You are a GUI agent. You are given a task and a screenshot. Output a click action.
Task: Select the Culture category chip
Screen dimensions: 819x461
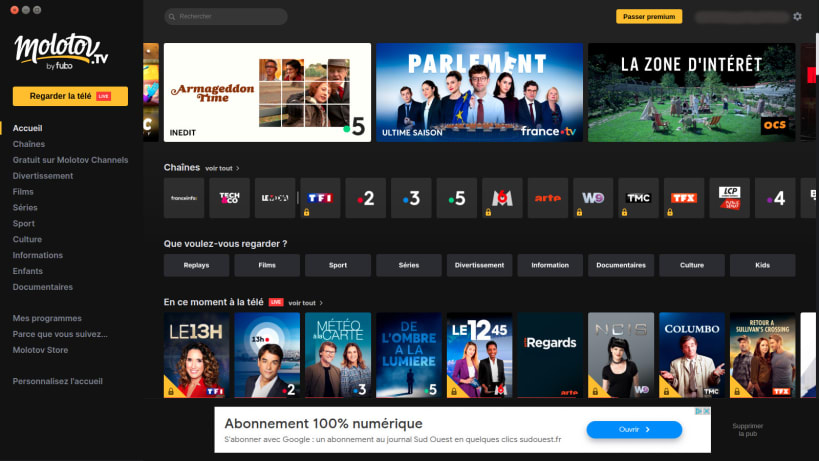[692, 265]
